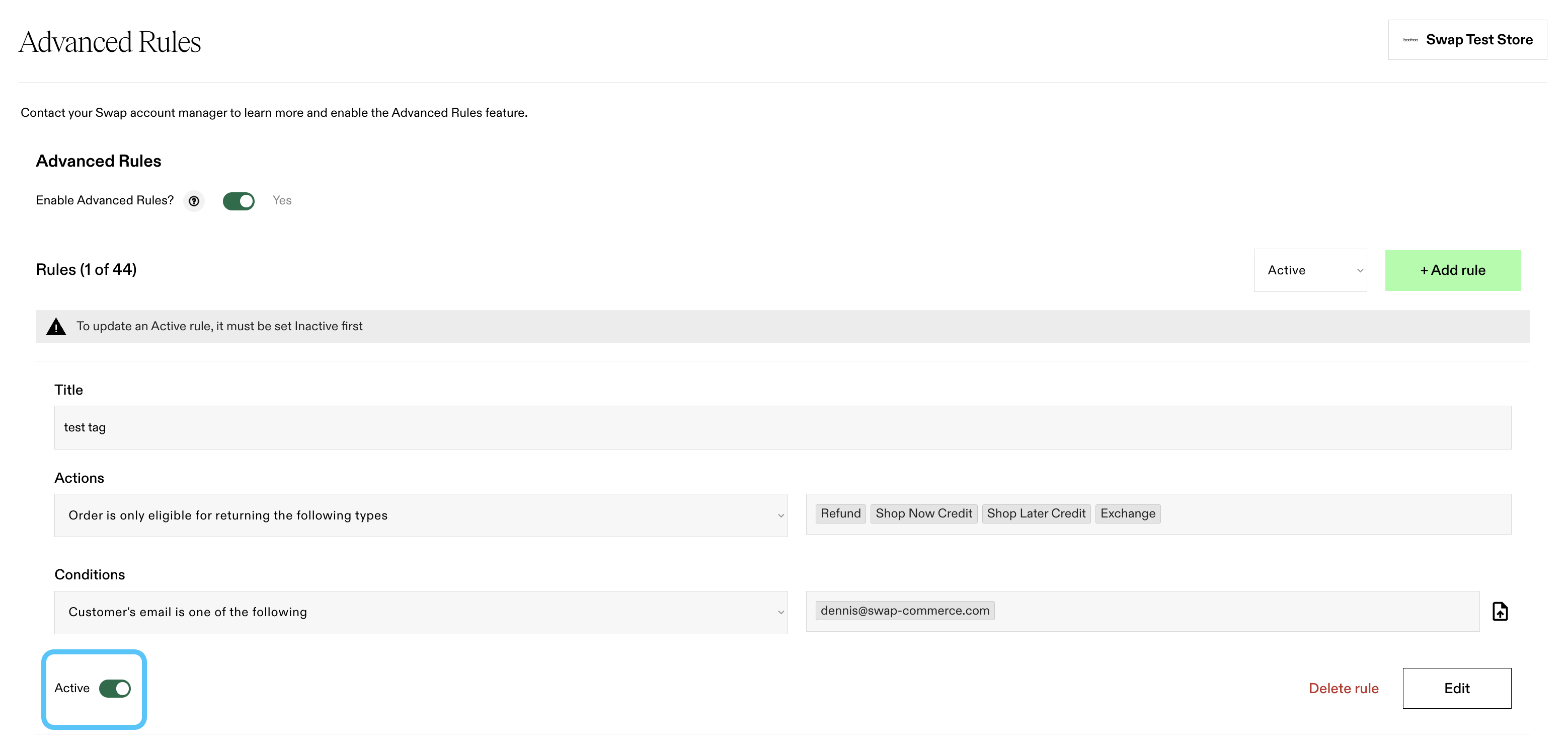Click the Advanced Rules page title
The image size is (1568, 747).
click(x=110, y=41)
